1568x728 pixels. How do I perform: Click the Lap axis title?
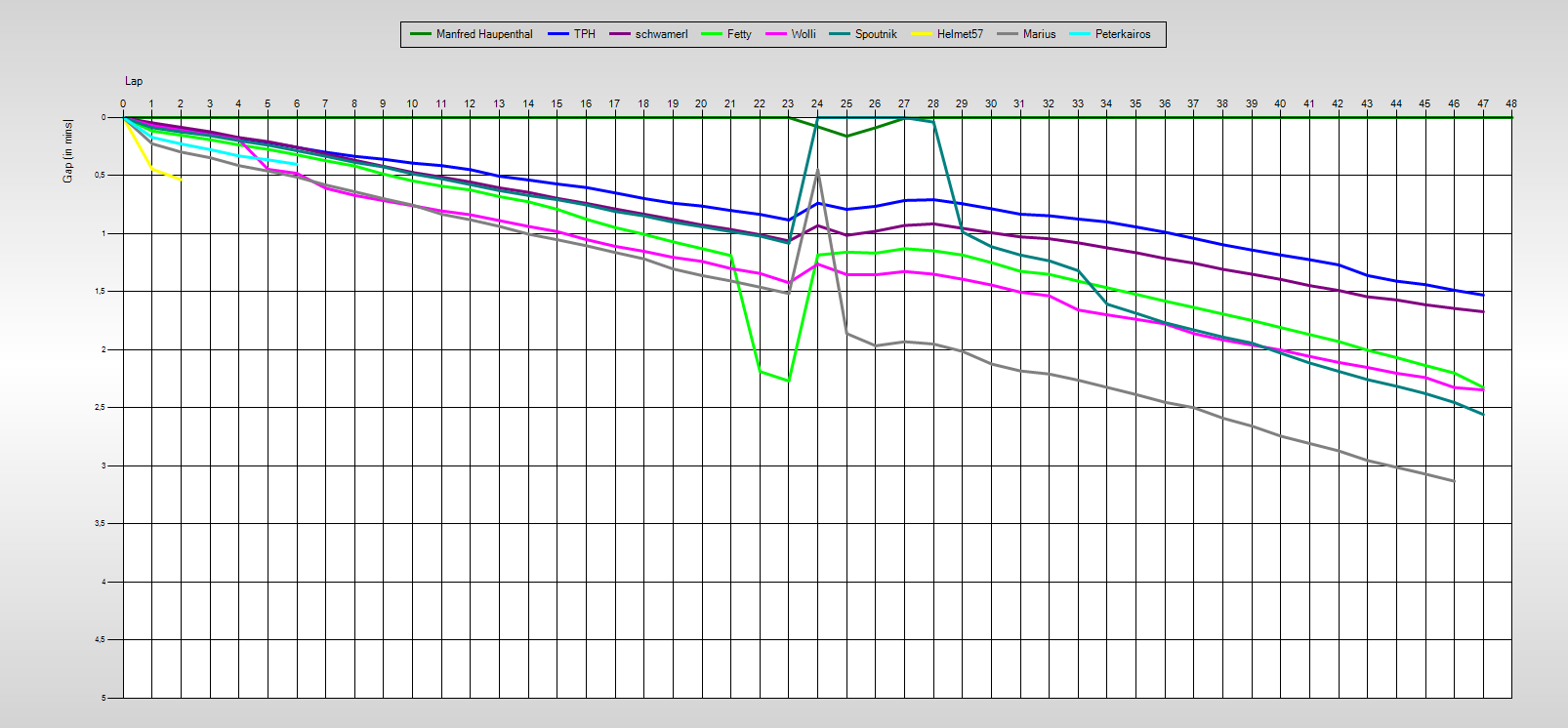click(134, 81)
